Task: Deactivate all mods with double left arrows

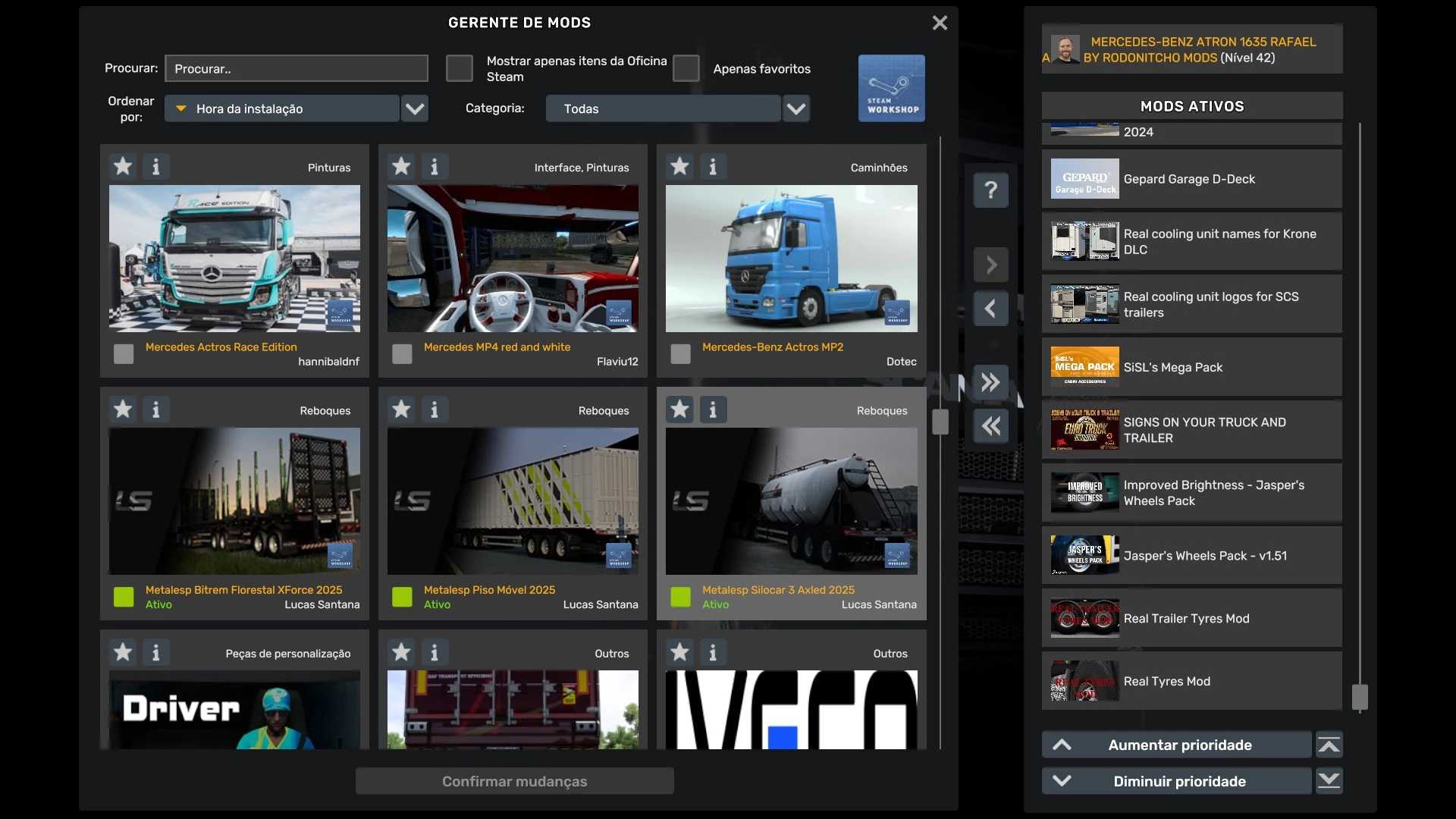Action: pos(990,426)
